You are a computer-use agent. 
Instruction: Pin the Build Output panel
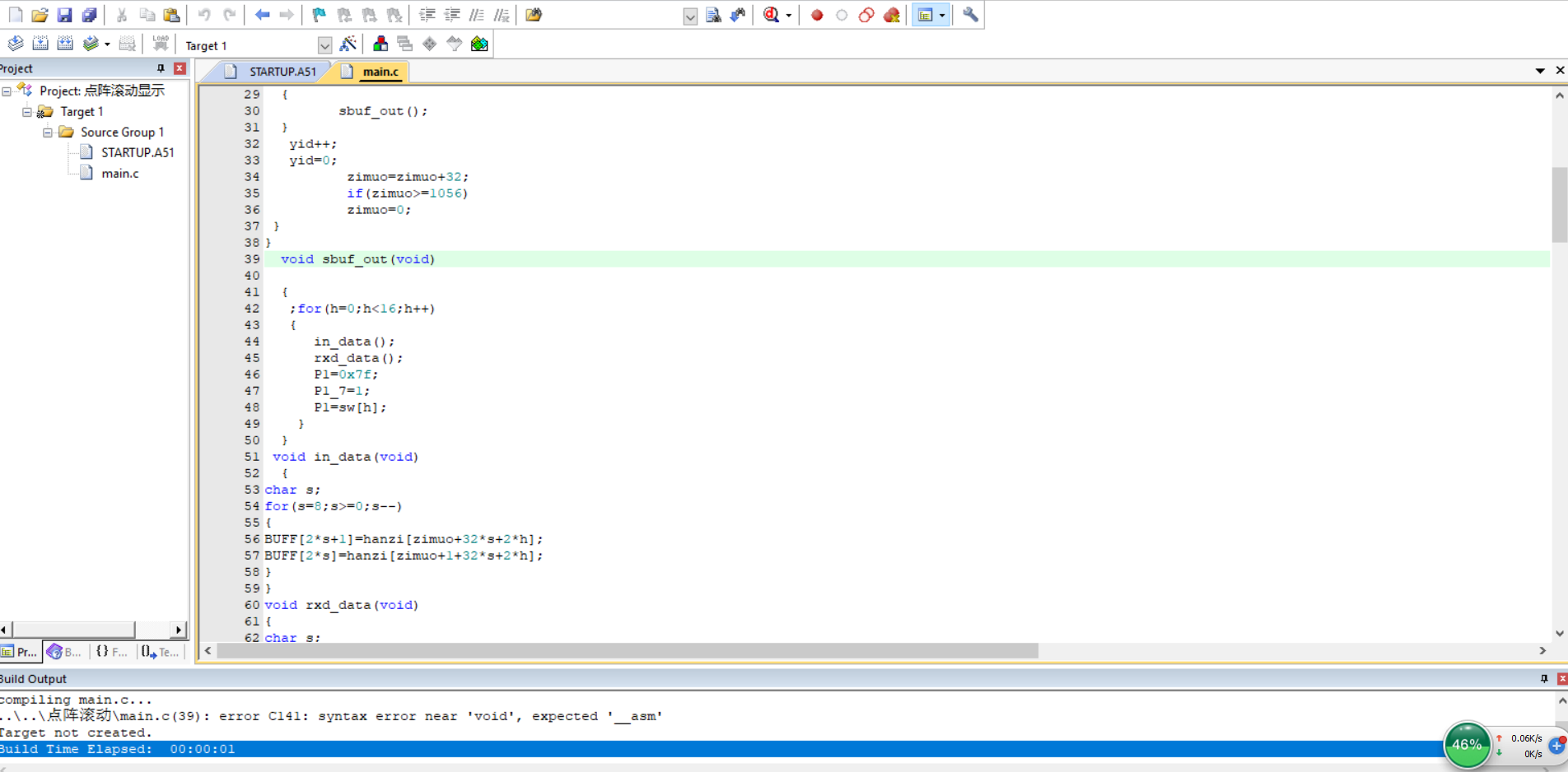(1544, 678)
